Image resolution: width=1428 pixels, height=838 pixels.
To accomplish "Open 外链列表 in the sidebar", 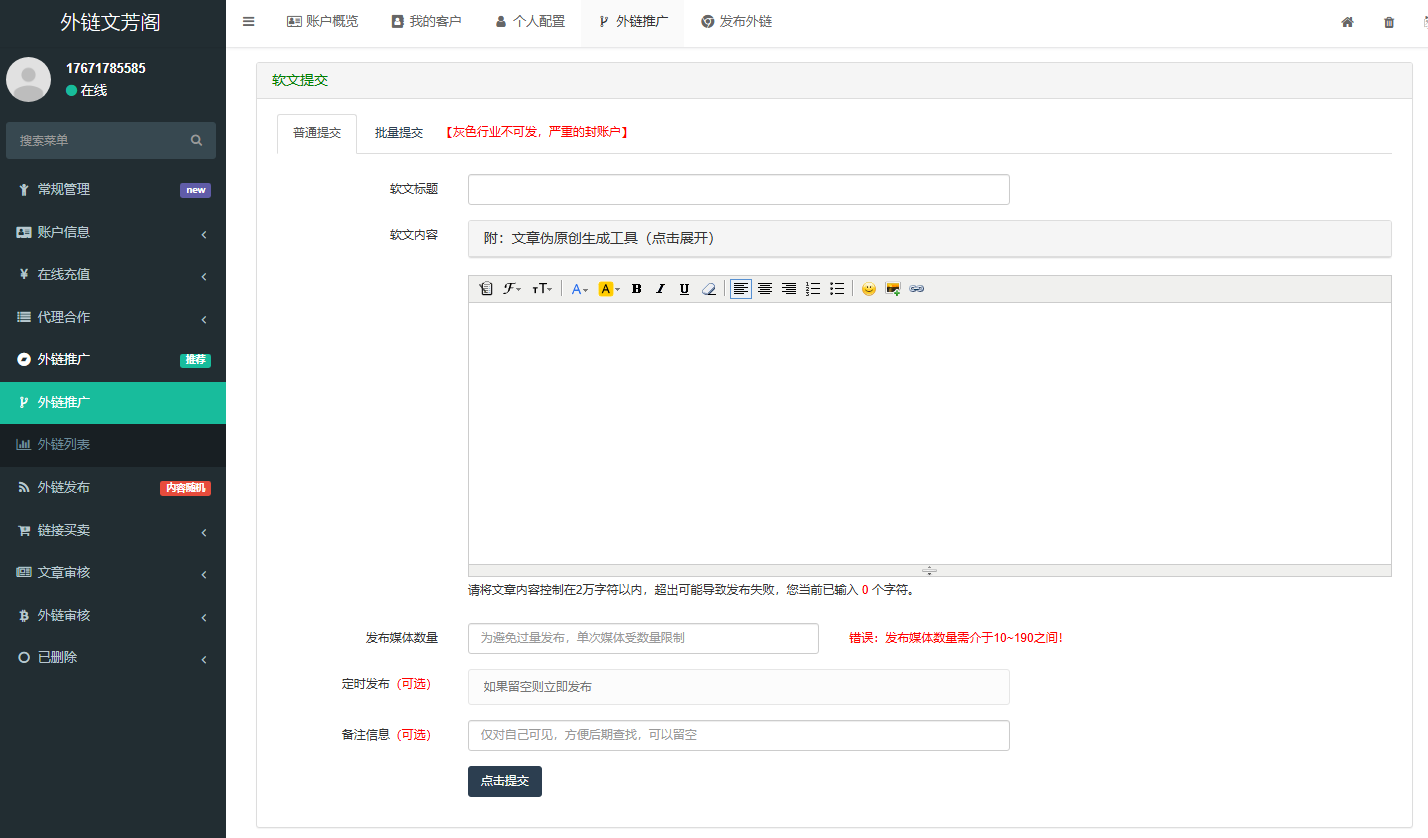I will tap(64, 444).
